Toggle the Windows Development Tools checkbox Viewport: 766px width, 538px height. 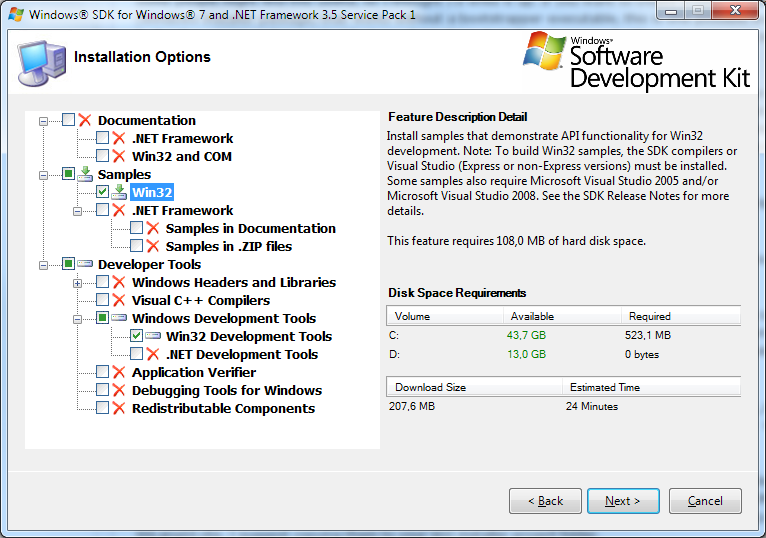[x=103, y=318]
